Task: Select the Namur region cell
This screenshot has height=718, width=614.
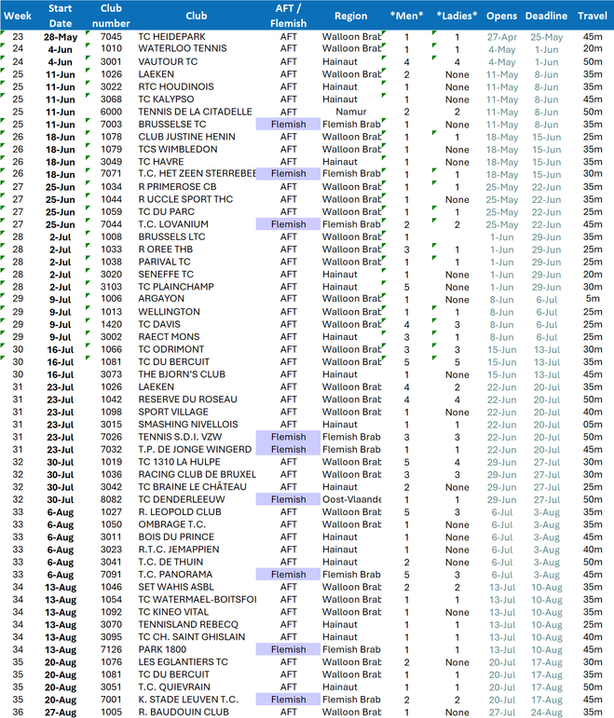Action: click(351, 112)
